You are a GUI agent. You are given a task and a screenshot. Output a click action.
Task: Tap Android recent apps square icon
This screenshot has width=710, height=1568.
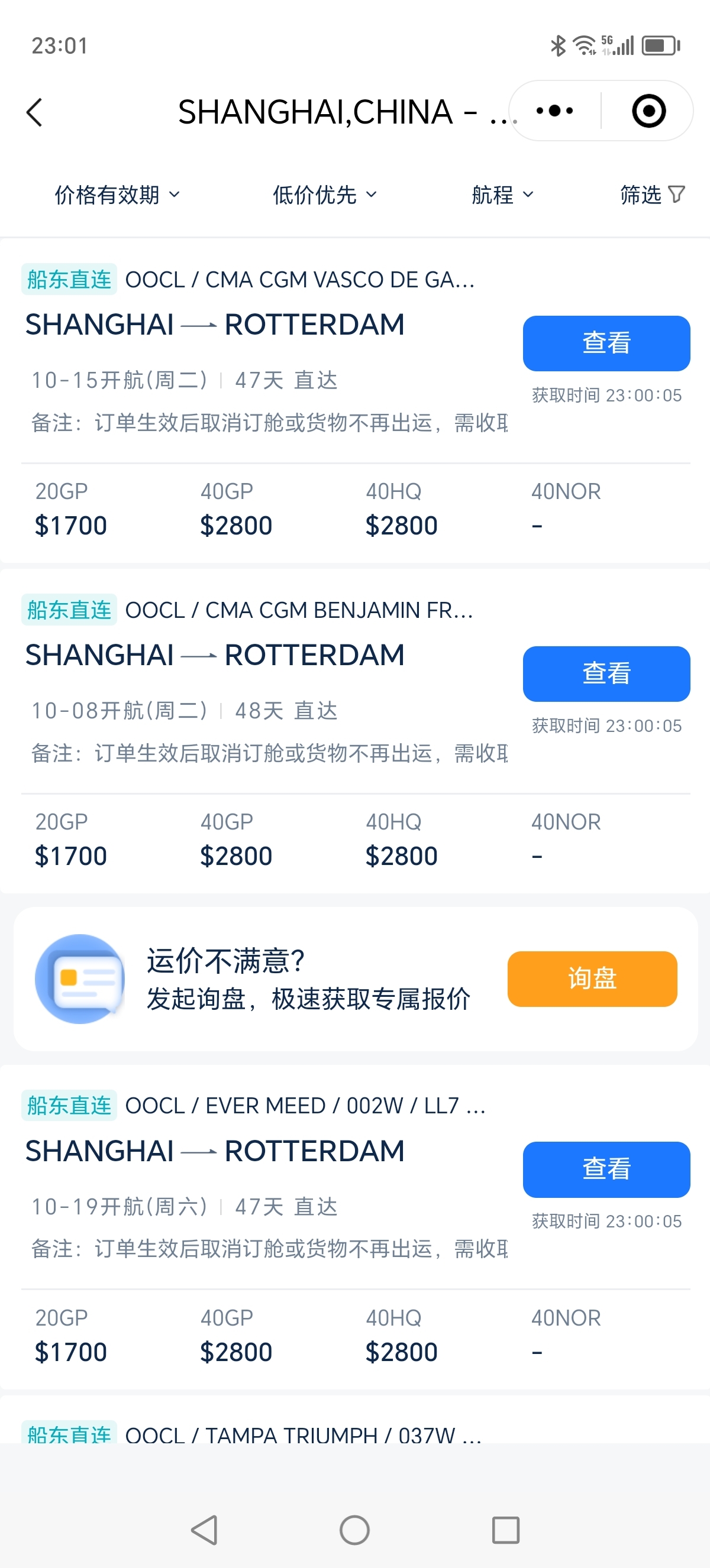[x=505, y=1530]
